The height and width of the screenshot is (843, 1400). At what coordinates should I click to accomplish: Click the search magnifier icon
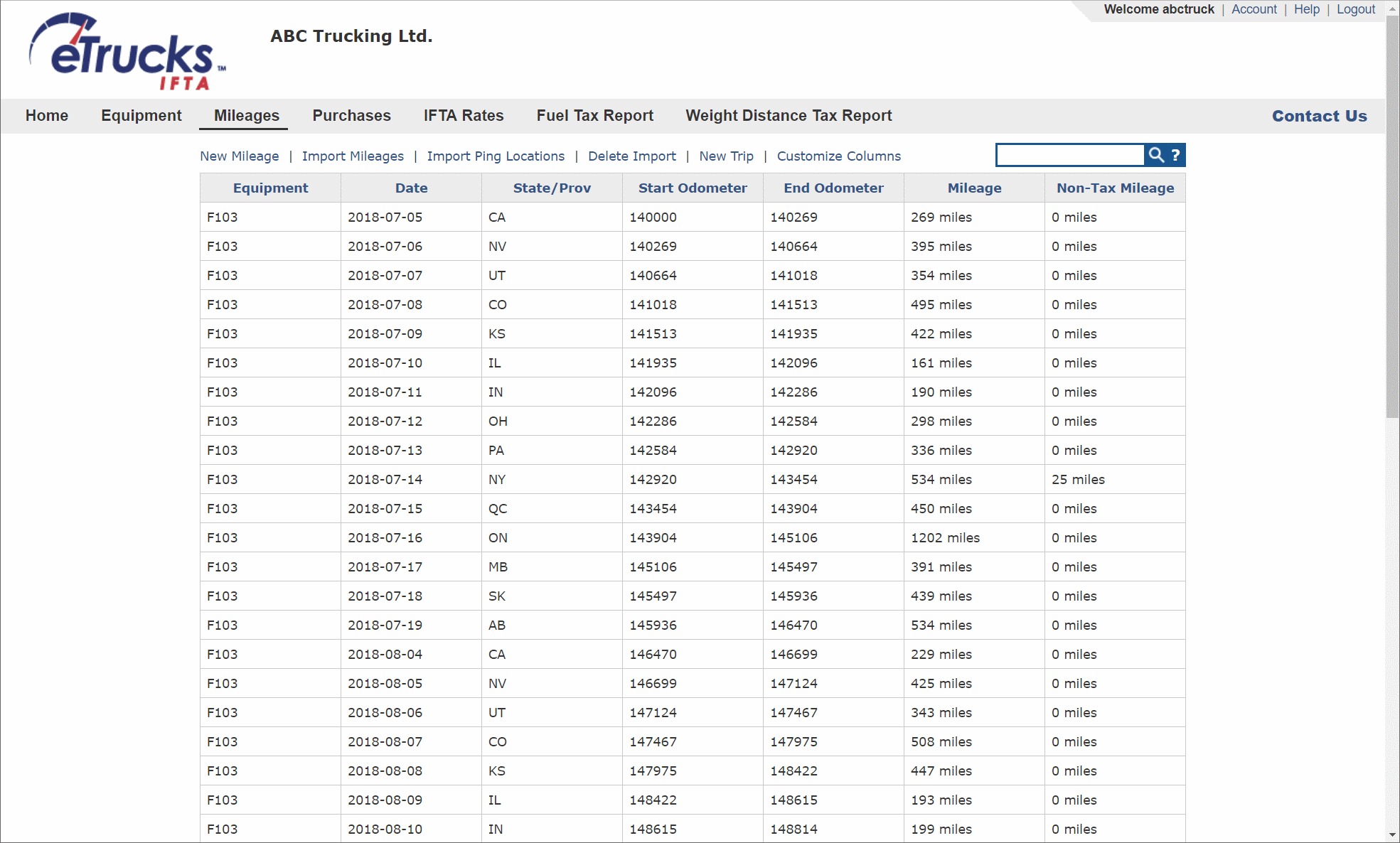pos(1156,155)
